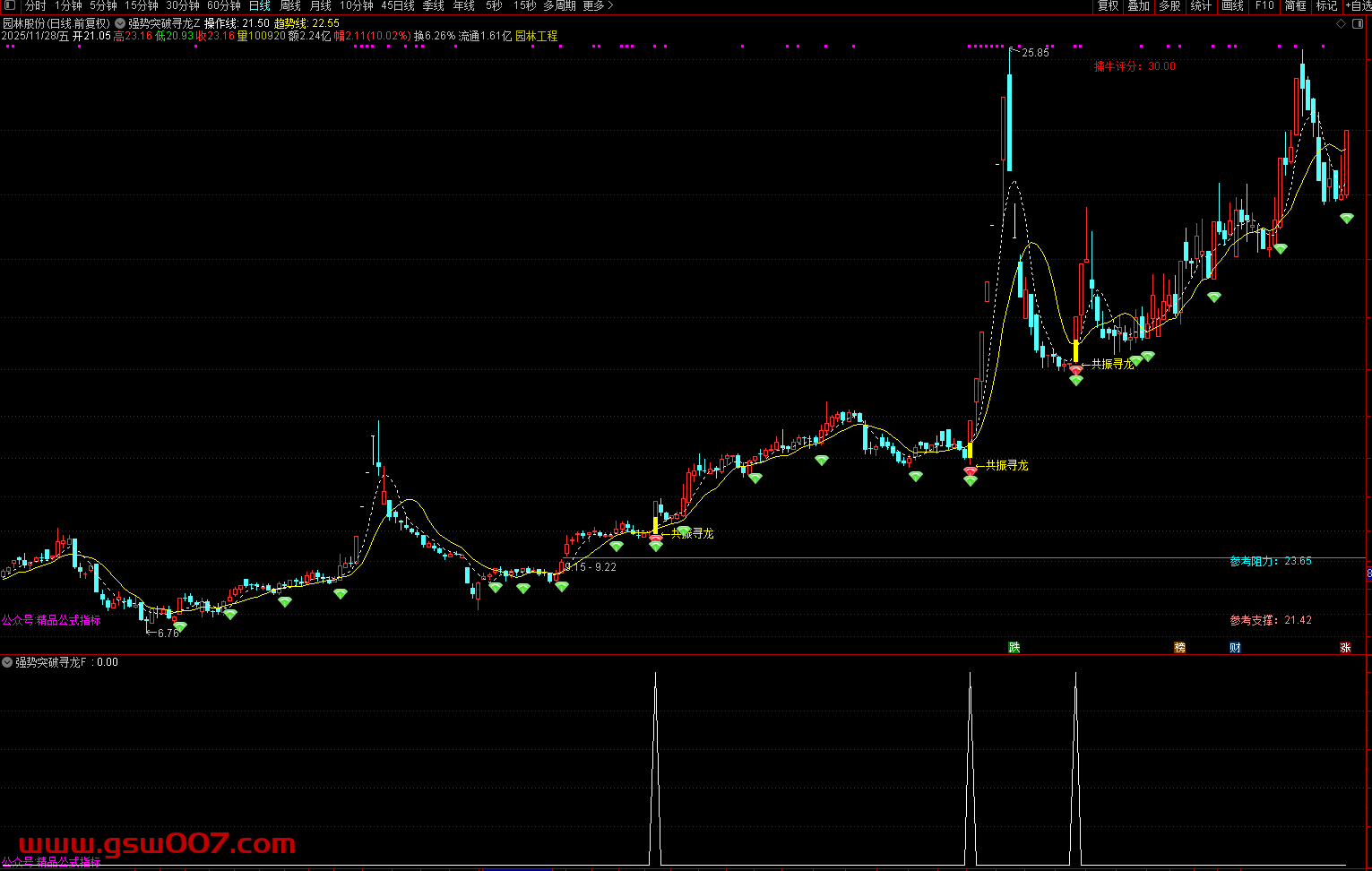Click the diamond icon at chart top-right
This screenshot has width=1372, height=871.
tap(1342, 22)
